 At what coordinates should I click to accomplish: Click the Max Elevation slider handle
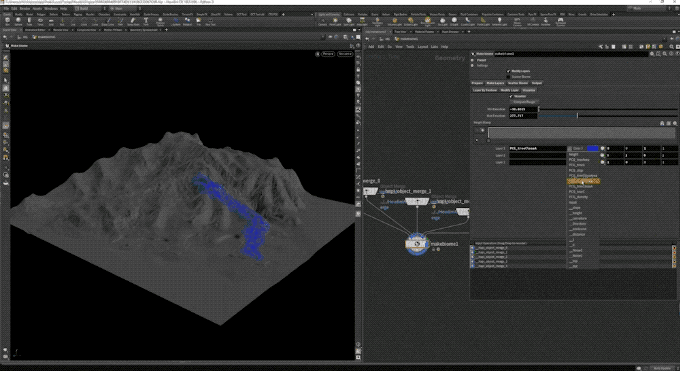pos(577,116)
